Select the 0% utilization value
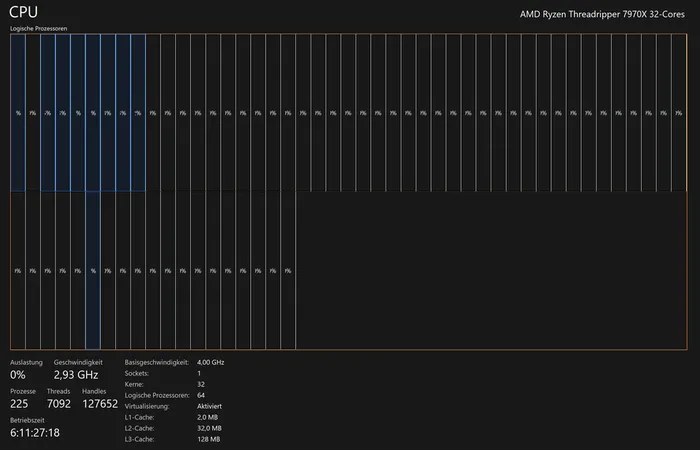 [18, 375]
